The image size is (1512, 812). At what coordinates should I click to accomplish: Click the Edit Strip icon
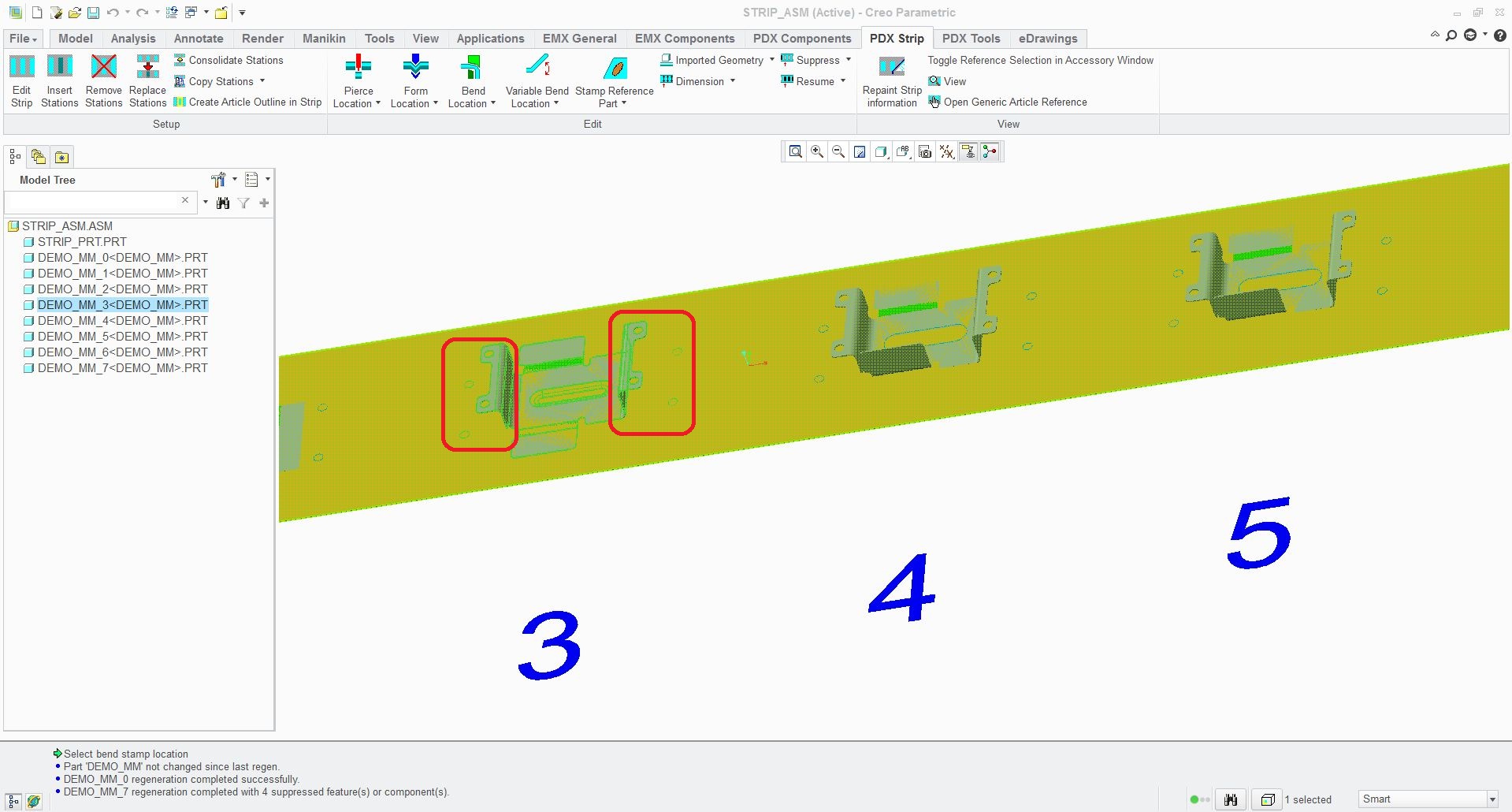22,67
